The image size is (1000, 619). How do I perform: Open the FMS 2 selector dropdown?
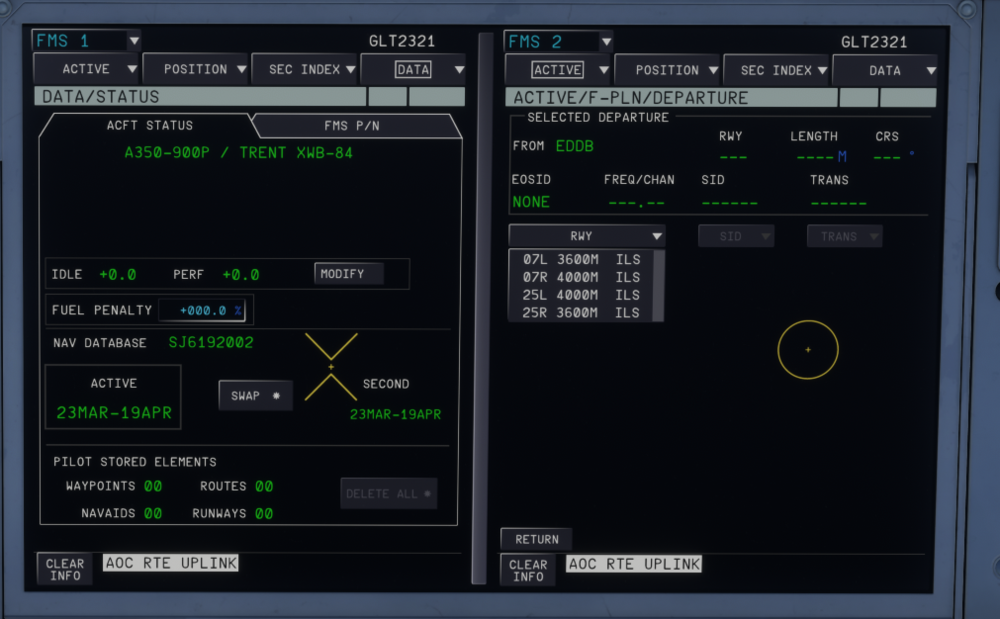[558, 41]
